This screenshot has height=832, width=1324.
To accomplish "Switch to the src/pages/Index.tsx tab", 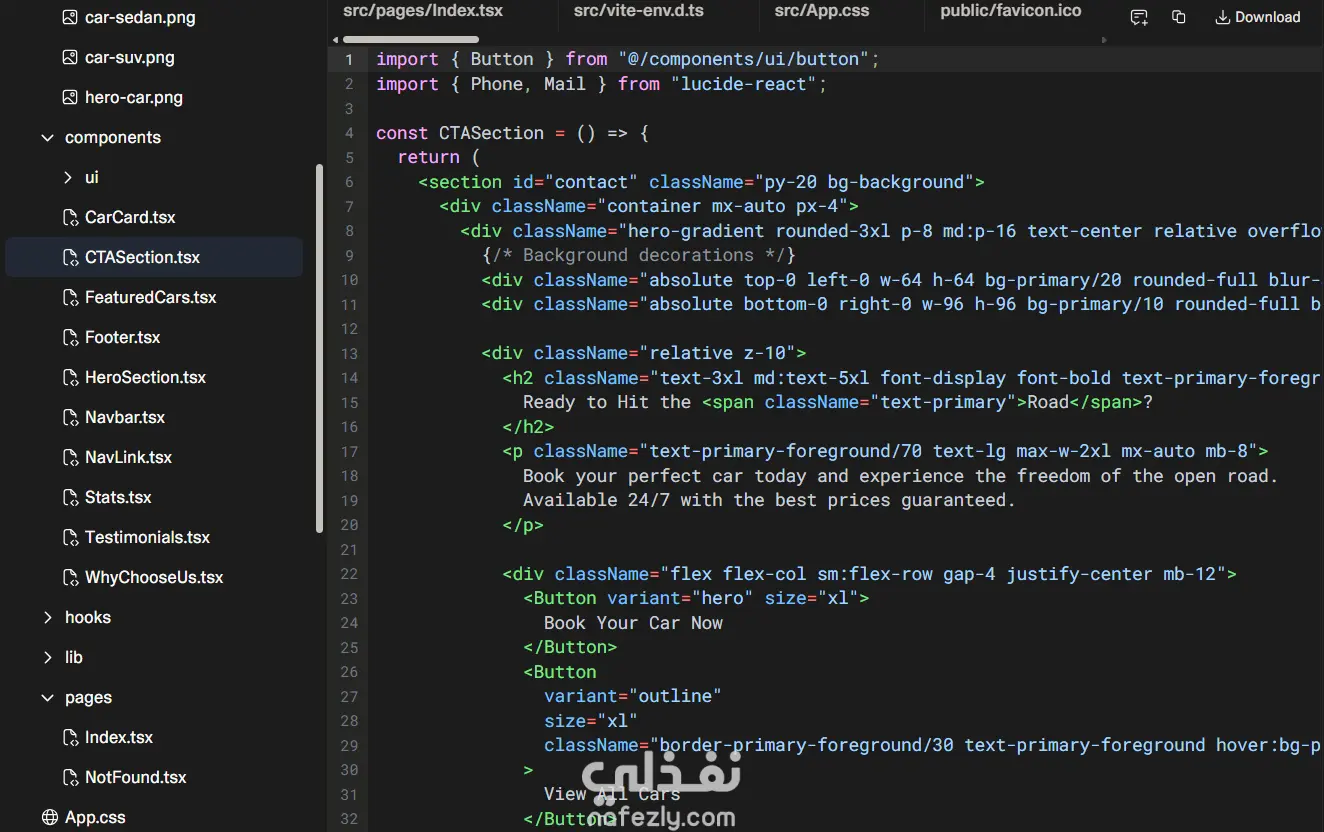I will tap(423, 11).
